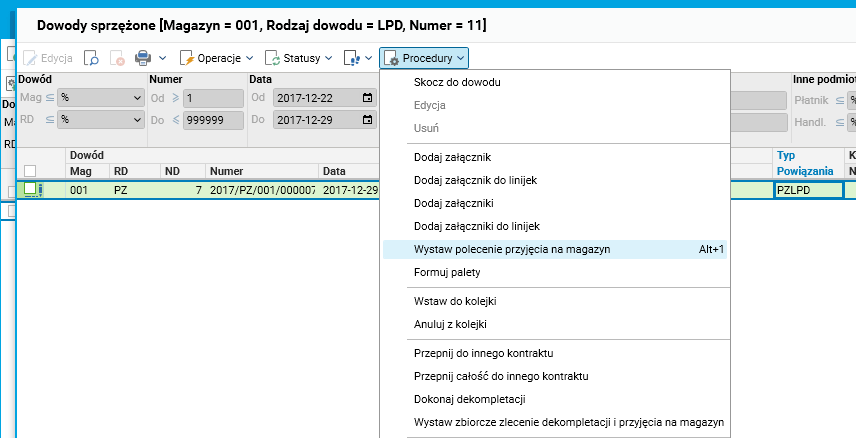This screenshot has width=856, height=438.
Task: Select Dodaj załączniki menu item
Action: pos(555,203)
